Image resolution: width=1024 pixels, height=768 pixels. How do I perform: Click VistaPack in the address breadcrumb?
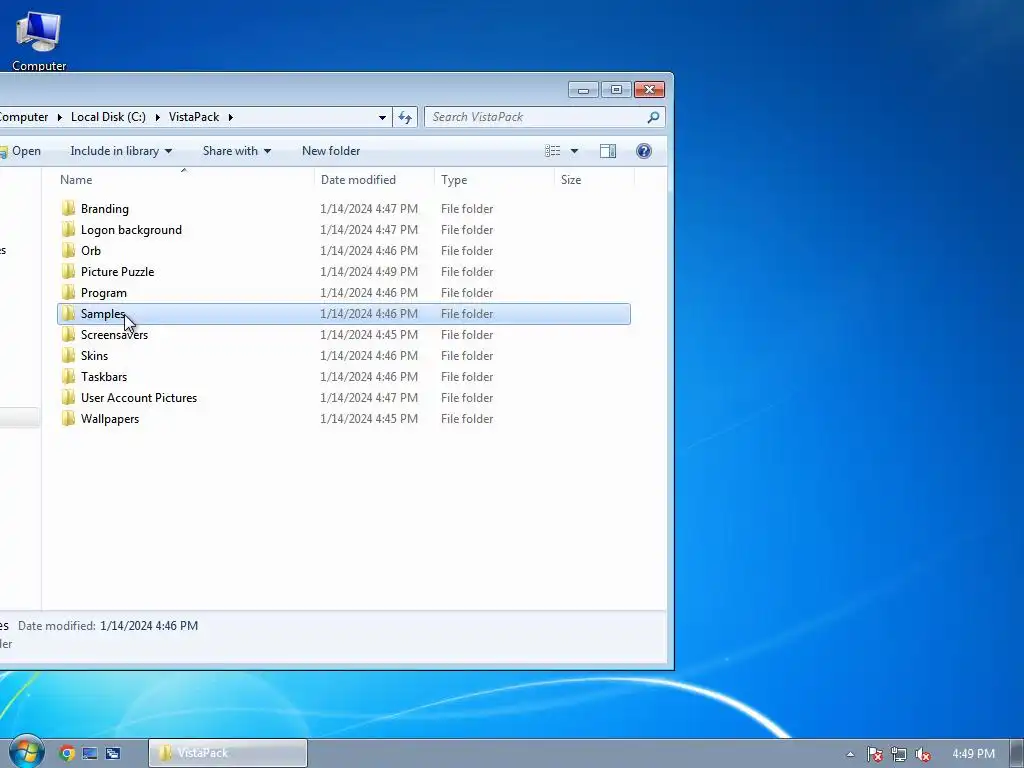coord(194,117)
